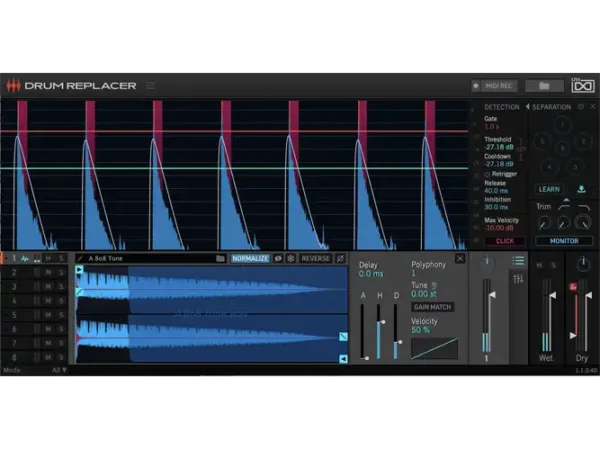This screenshot has width=600, height=450.
Task: Adjust the large rightmost Trim knob
Action: [x=583, y=222]
